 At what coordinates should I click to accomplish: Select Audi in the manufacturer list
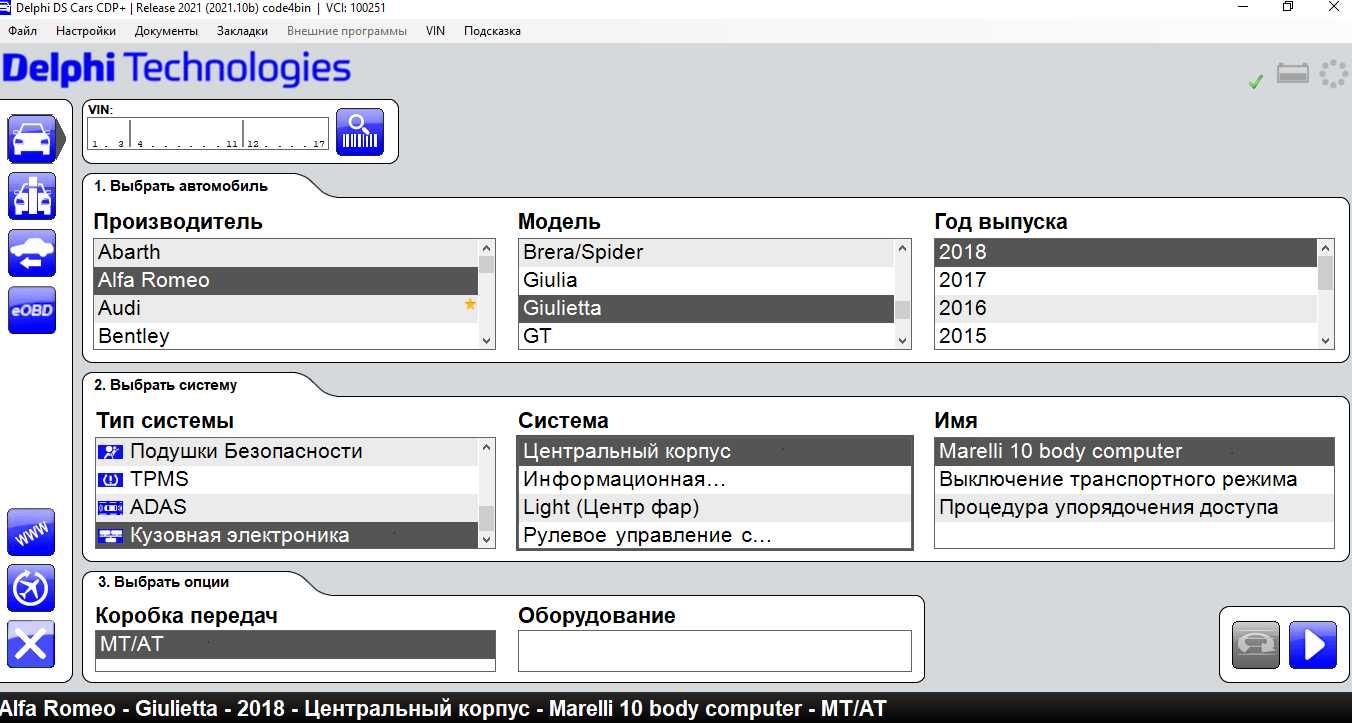[286, 308]
